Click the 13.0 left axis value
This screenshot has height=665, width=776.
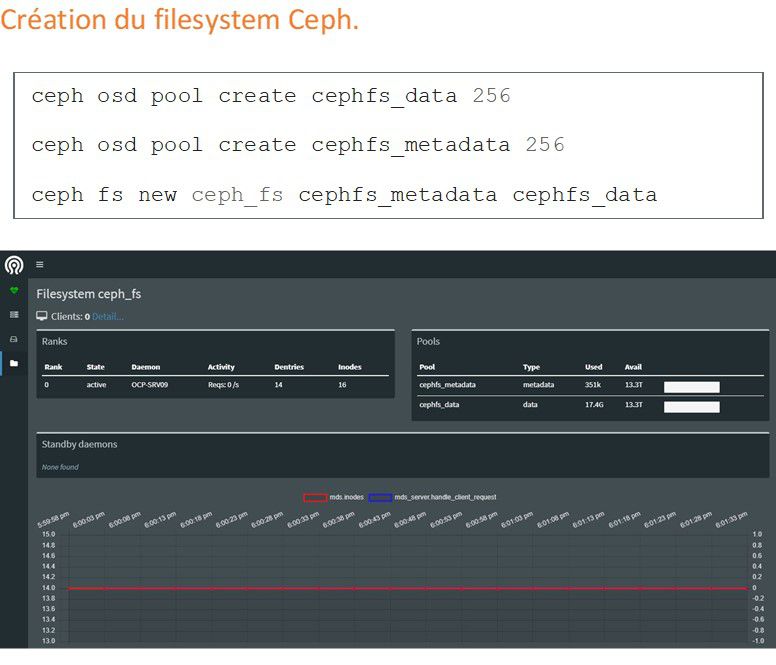(x=48, y=641)
